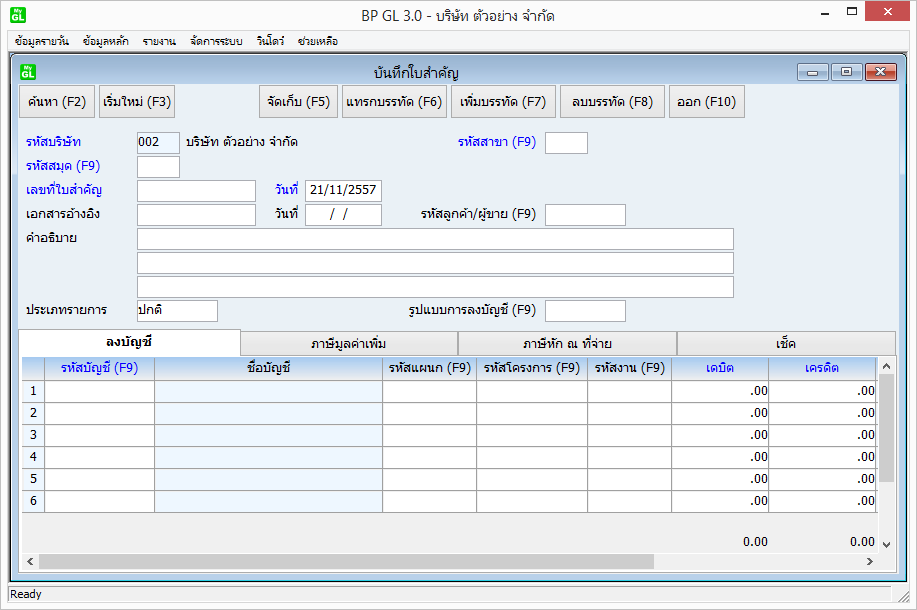Image resolution: width=917 pixels, height=610 pixels.
Task: Click the จัดเก็บ (F5) save button
Action: tap(298, 102)
